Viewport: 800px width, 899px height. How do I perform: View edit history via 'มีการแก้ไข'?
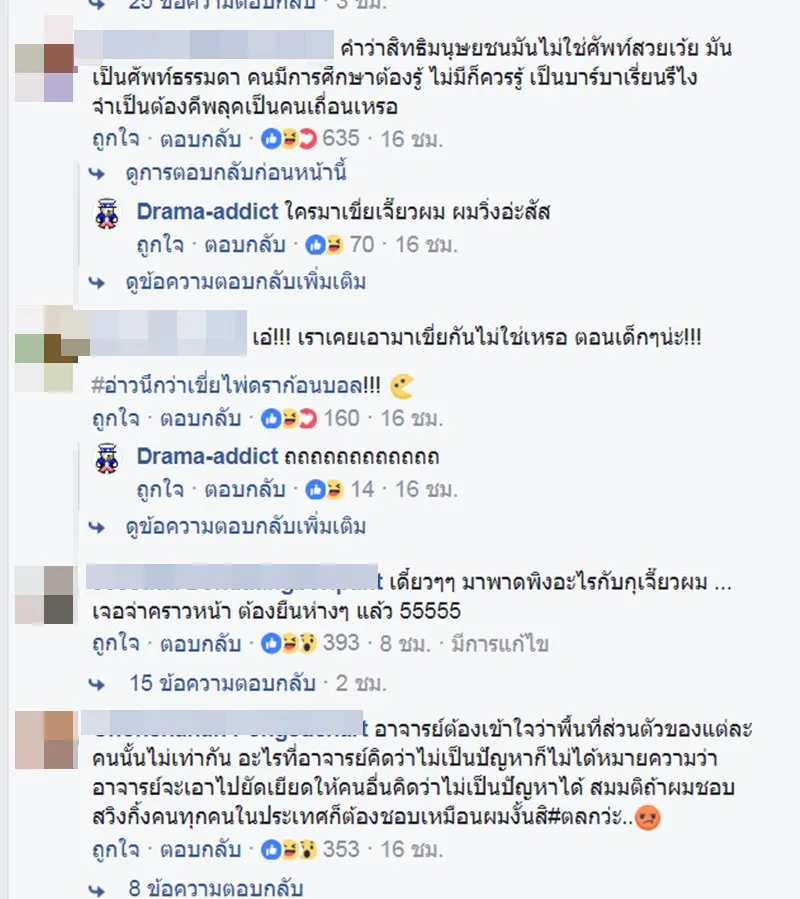click(500, 644)
